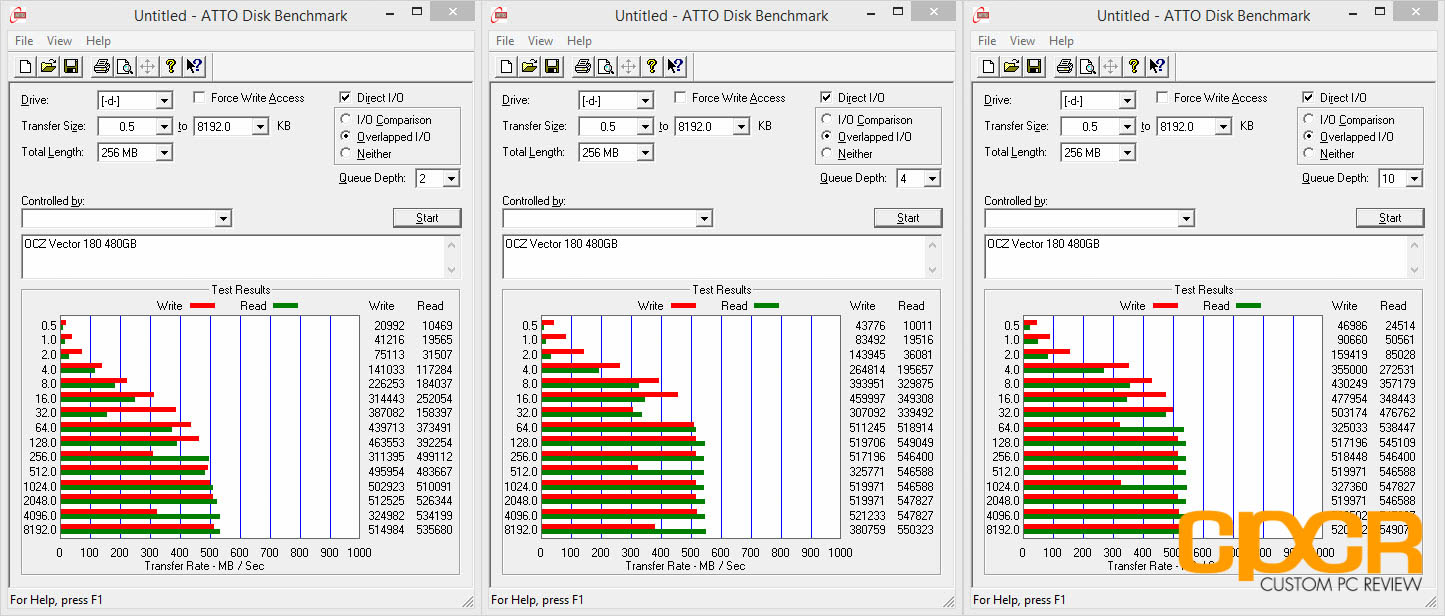Screen dimensions: 1445x616
Task: Choose I/O Comparison radio in right window
Action: 1310,120
